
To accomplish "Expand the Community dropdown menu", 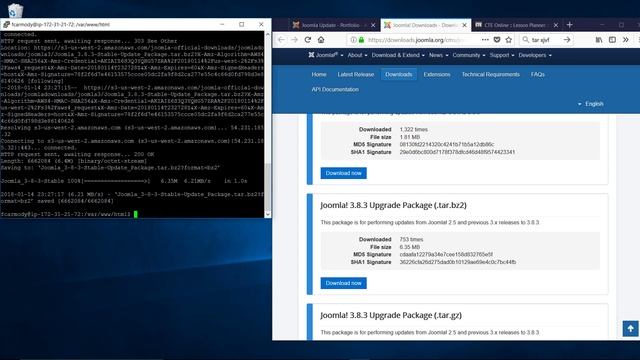I will click(x=469, y=55).
